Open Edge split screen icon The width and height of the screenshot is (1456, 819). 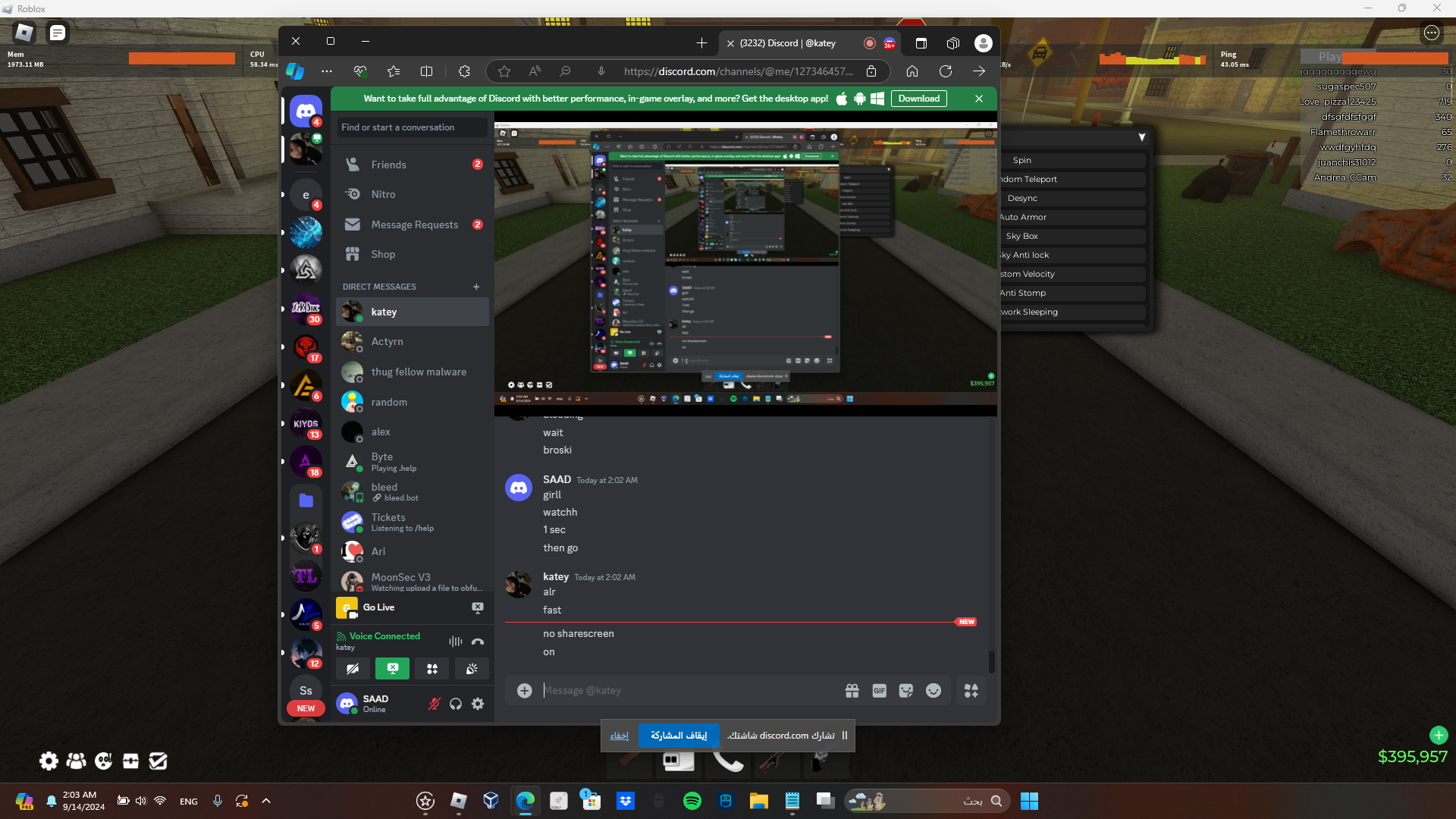427,71
